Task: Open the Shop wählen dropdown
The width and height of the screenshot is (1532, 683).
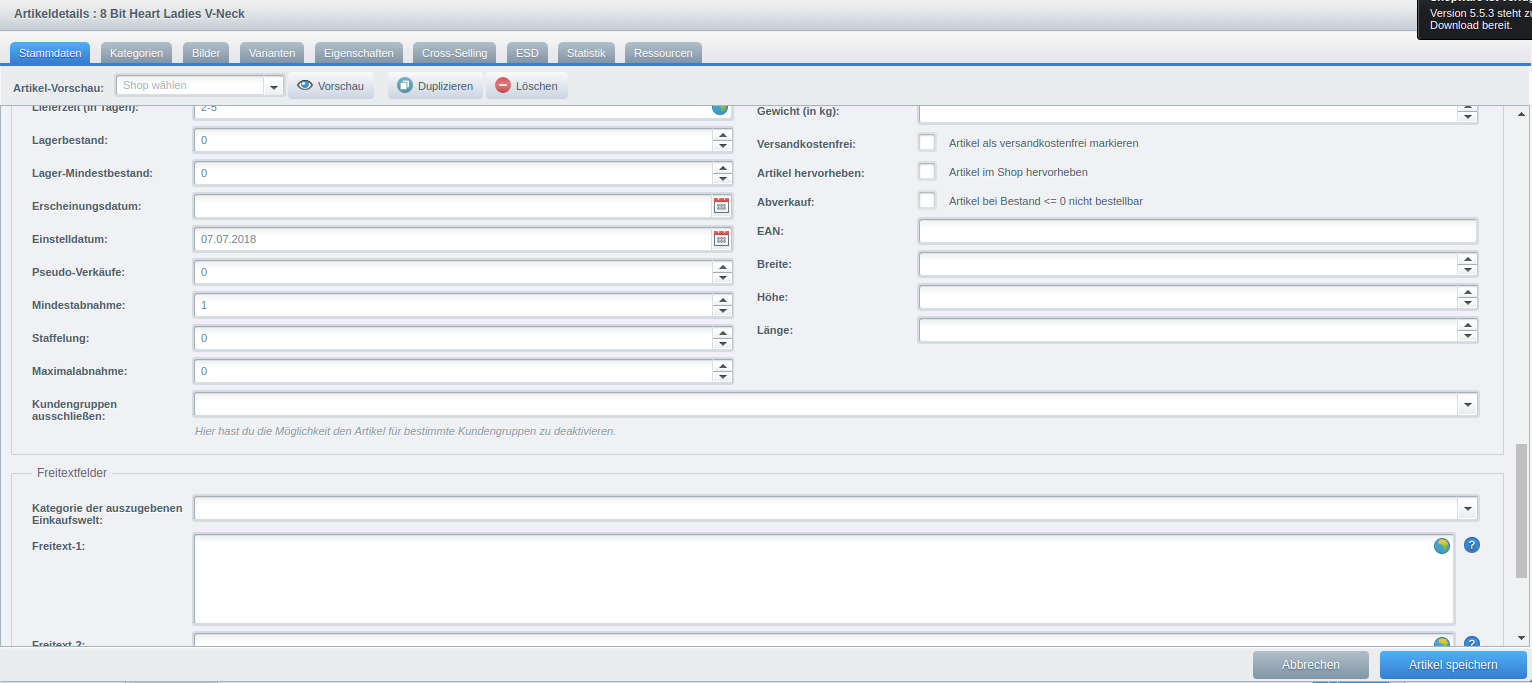Action: coord(273,86)
